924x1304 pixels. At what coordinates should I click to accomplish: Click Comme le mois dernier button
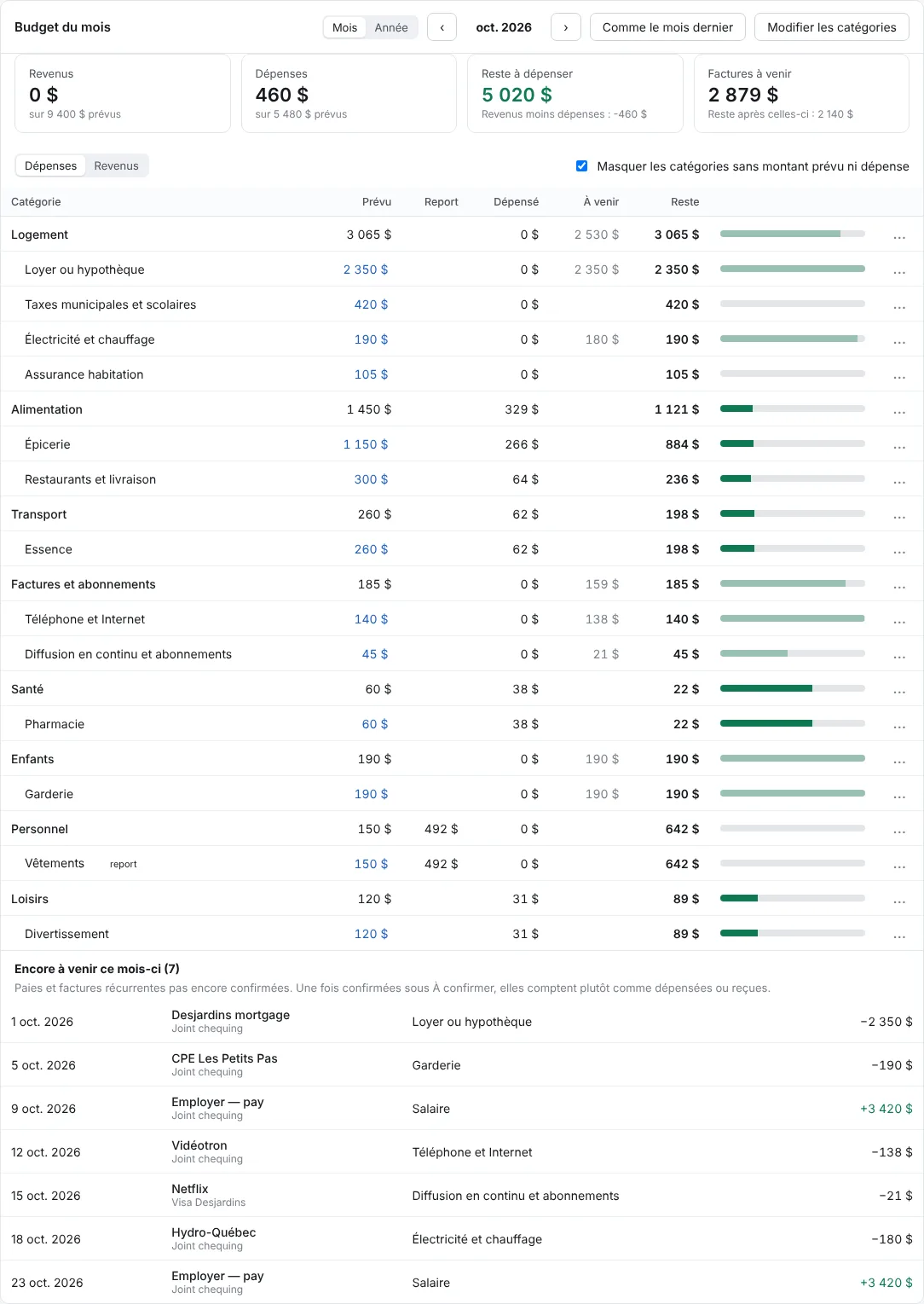(x=667, y=27)
